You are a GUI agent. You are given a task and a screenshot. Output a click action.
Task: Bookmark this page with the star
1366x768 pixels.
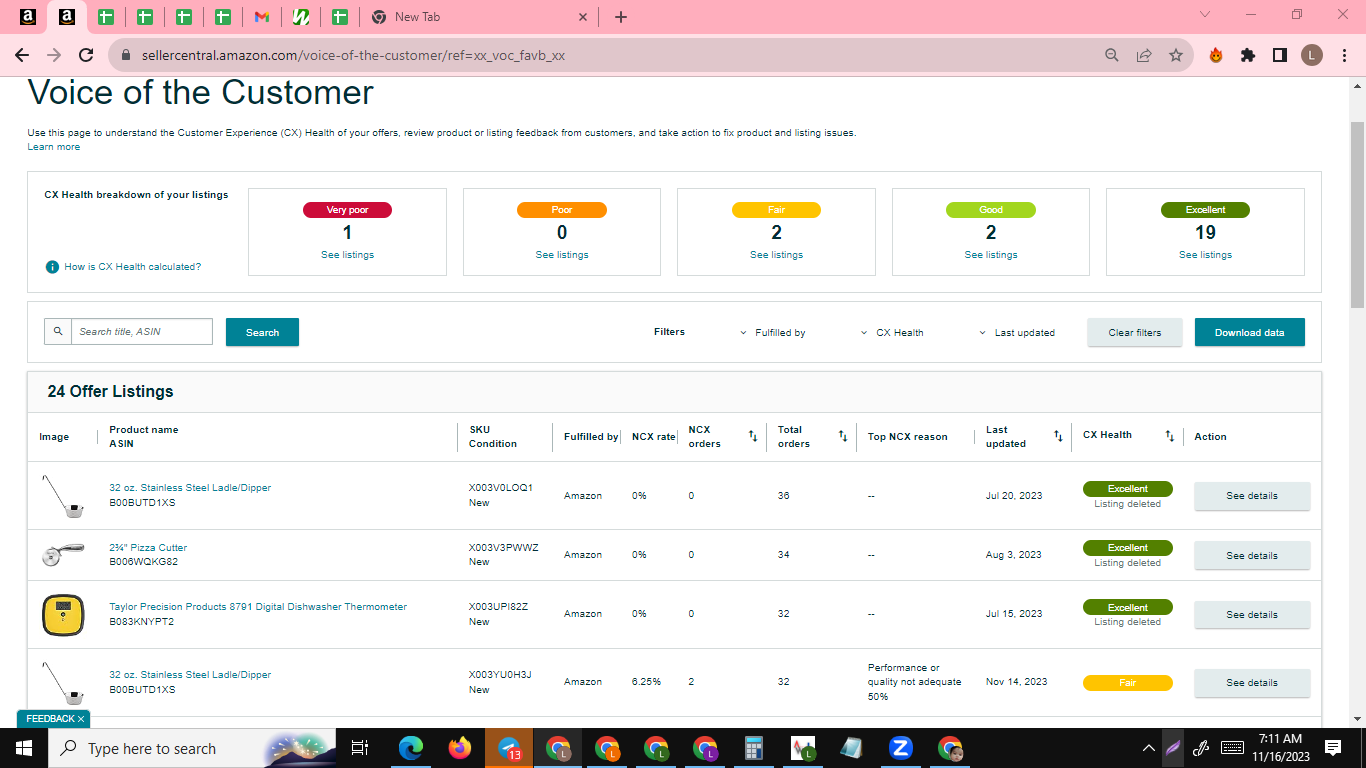(x=1176, y=55)
